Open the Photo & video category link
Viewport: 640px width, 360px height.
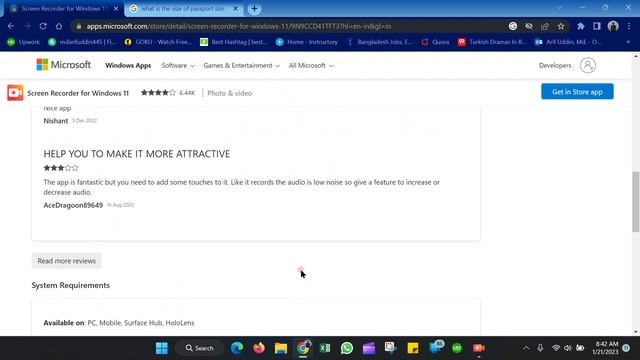[x=229, y=93]
